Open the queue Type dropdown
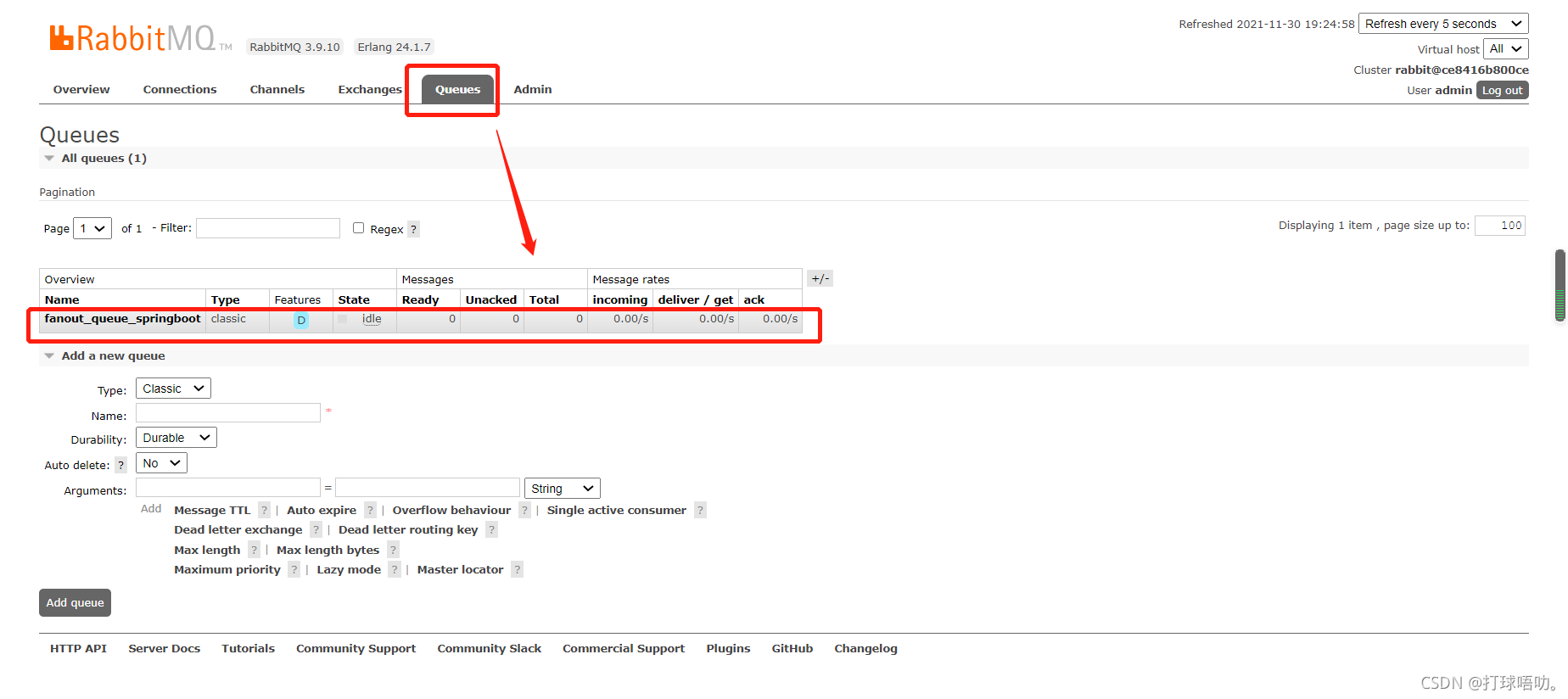 click(x=173, y=389)
